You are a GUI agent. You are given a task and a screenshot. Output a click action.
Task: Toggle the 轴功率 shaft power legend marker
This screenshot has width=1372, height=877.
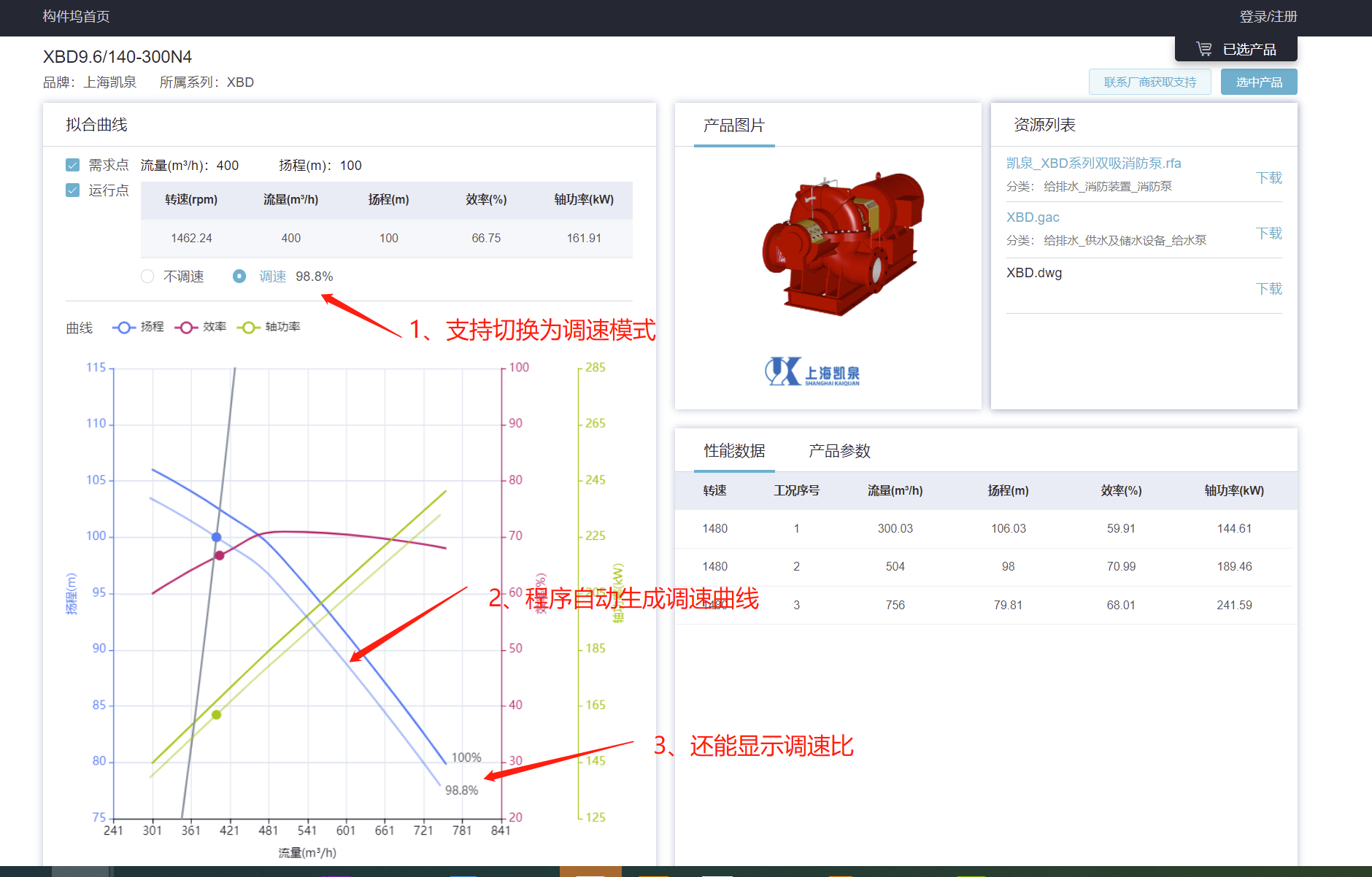(x=248, y=327)
